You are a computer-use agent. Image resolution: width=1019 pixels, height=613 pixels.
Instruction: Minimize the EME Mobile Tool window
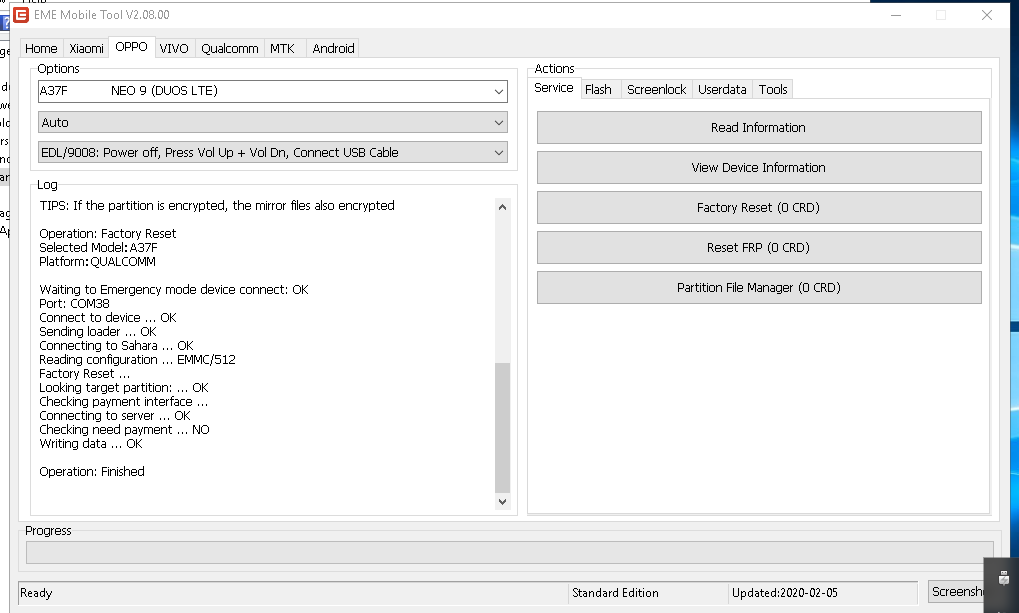(896, 15)
